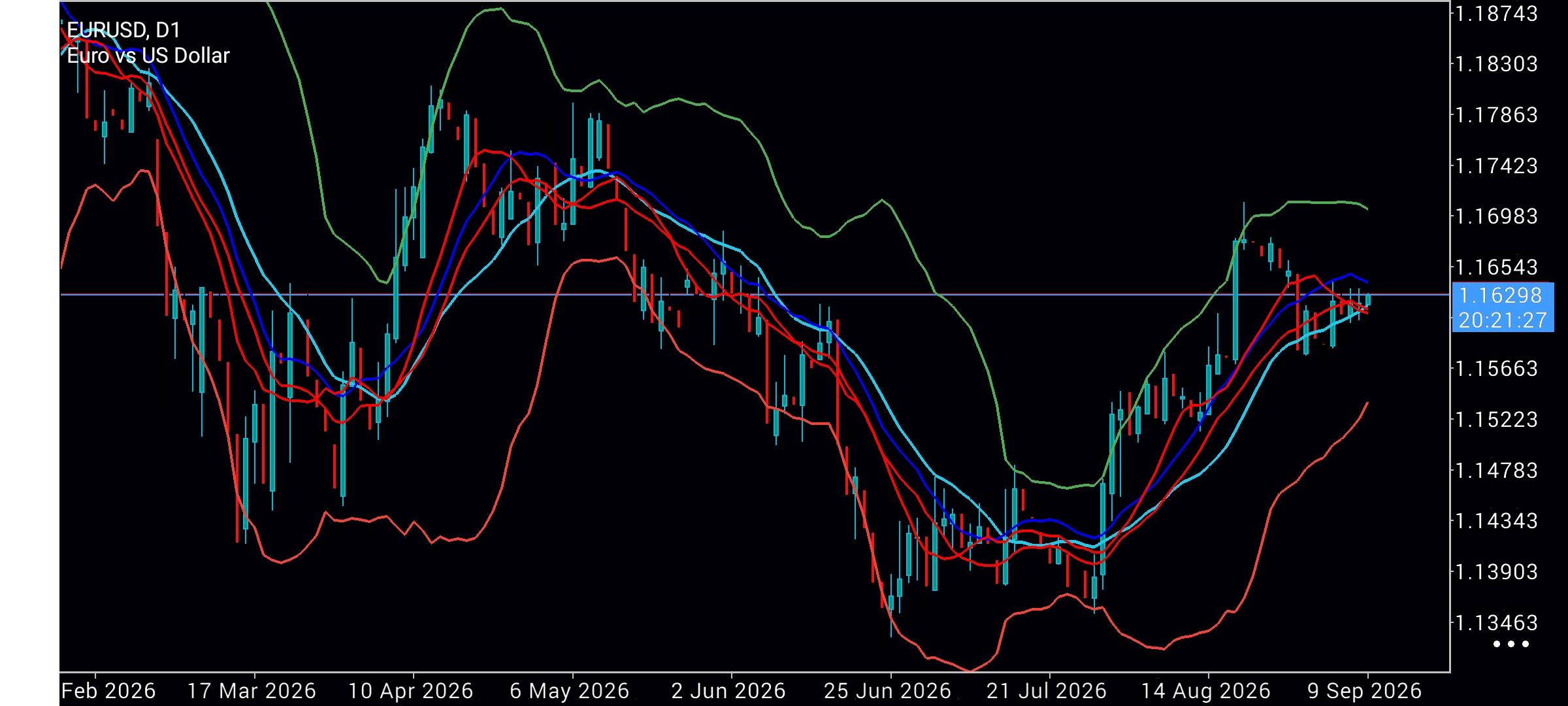Click the 1.14783 price axis label
The image size is (1568, 706).
[1496, 471]
